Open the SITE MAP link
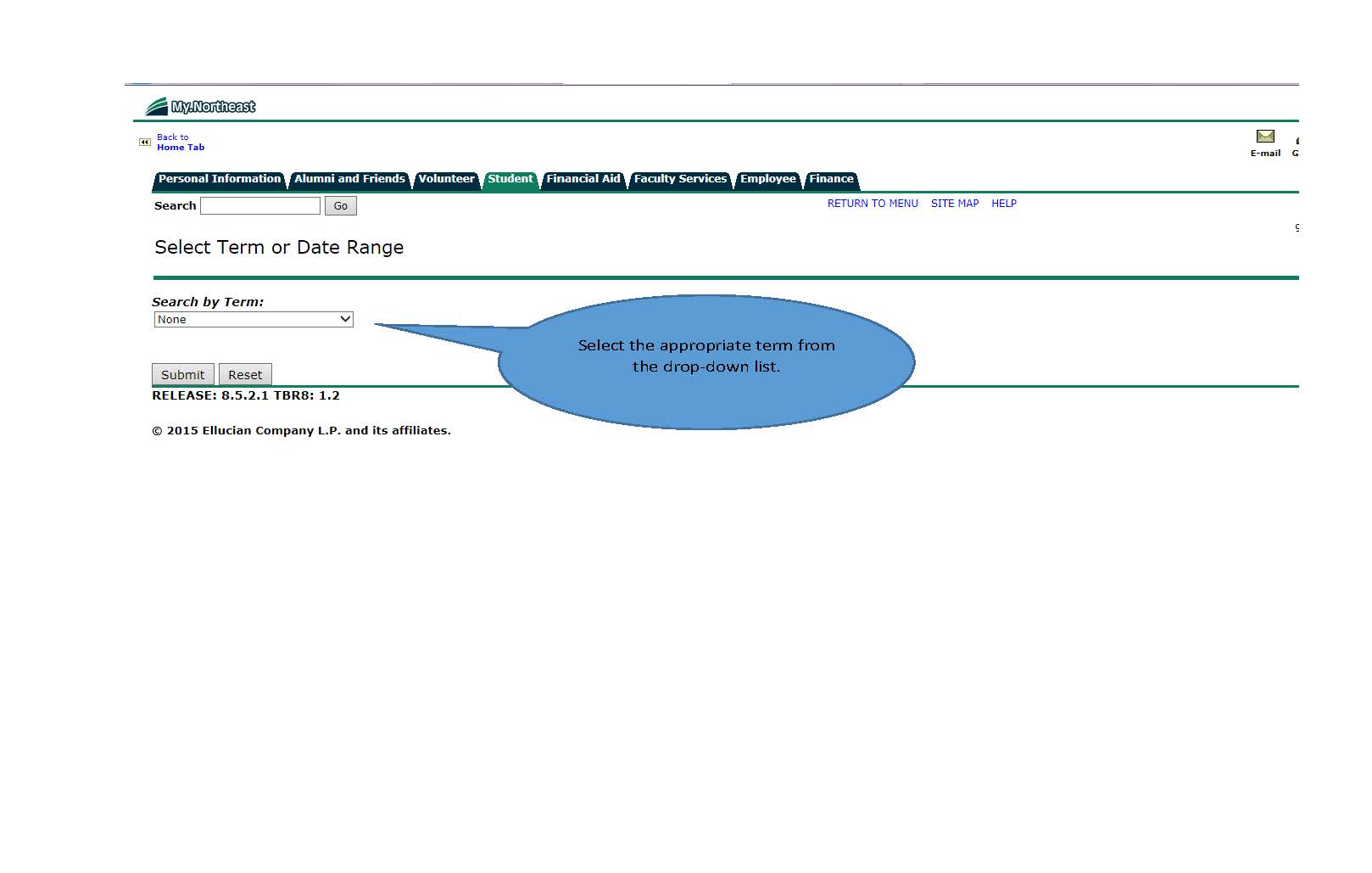This screenshot has height=873, width=1372. (954, 204)
